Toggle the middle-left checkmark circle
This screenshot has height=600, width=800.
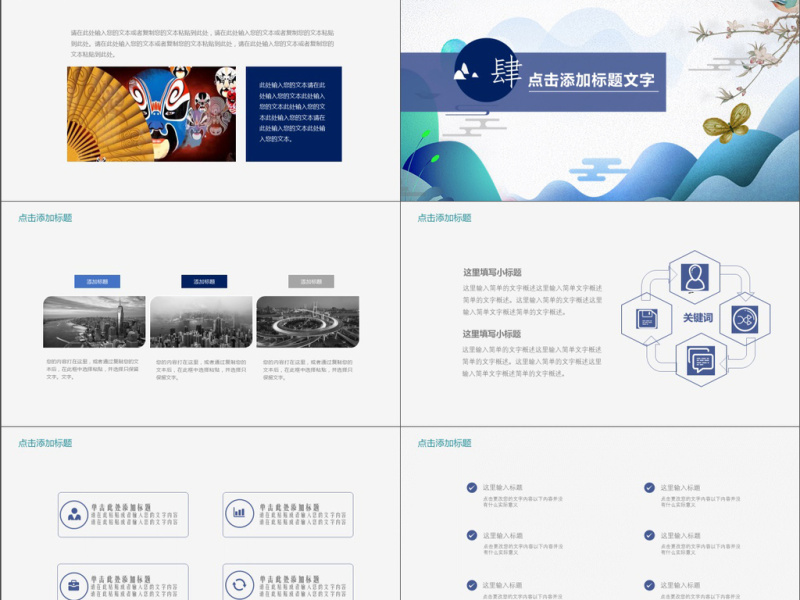coord(469,534)
